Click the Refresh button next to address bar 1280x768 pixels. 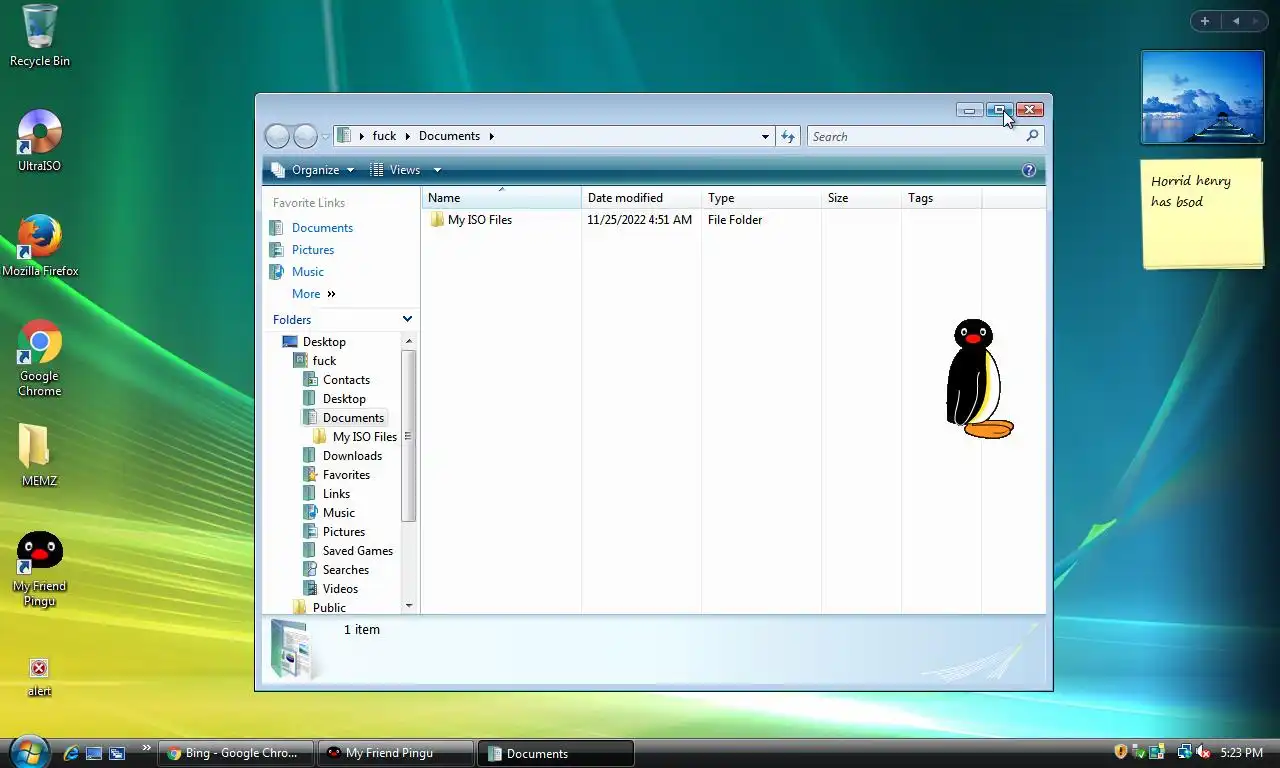point(788,136)
